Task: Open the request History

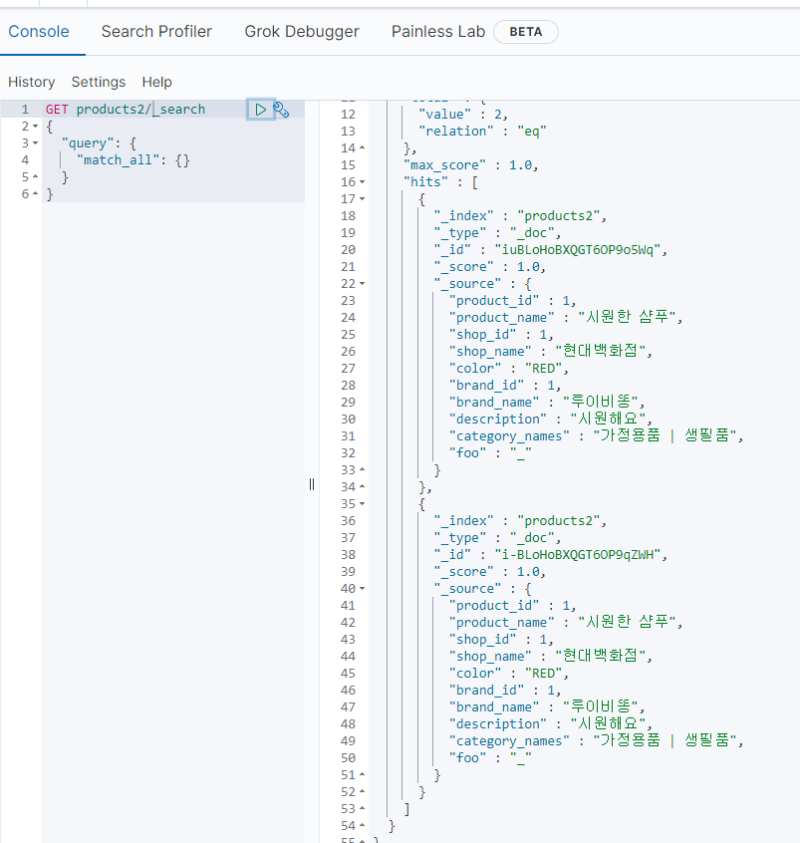Action: pos(31,82)
